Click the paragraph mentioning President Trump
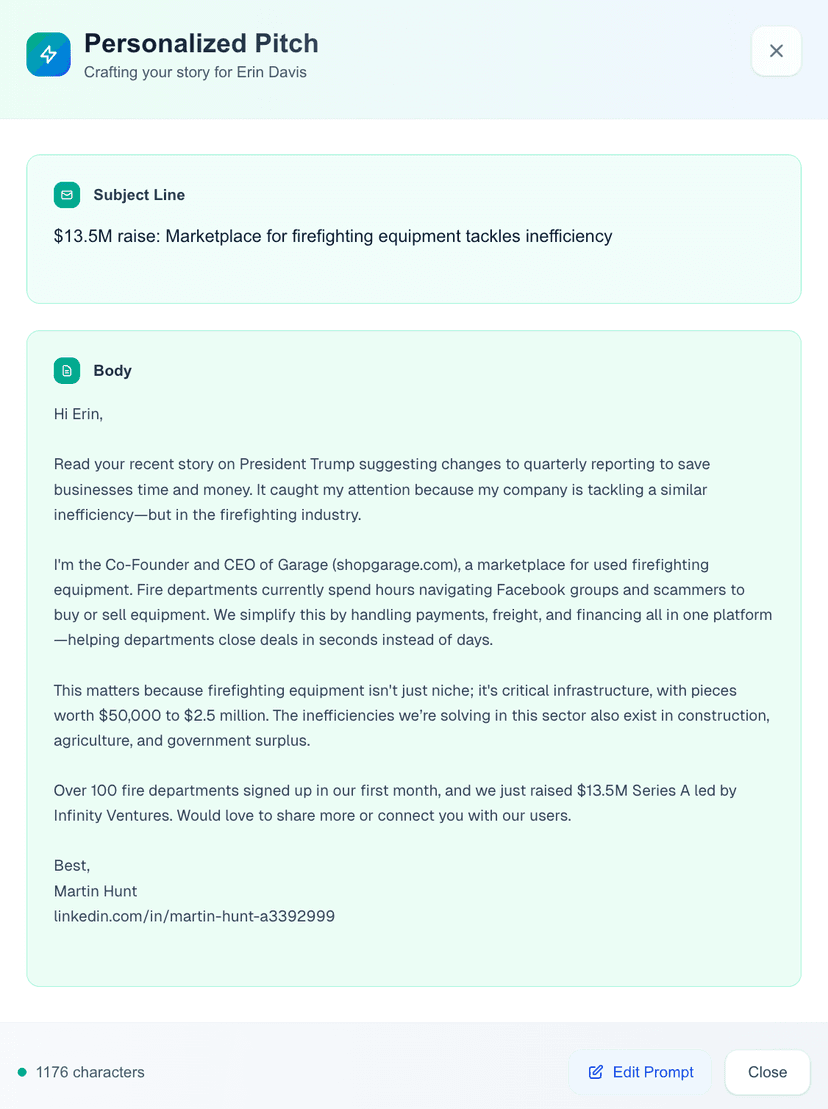828x1109 pixels. [x=382, y=489]
